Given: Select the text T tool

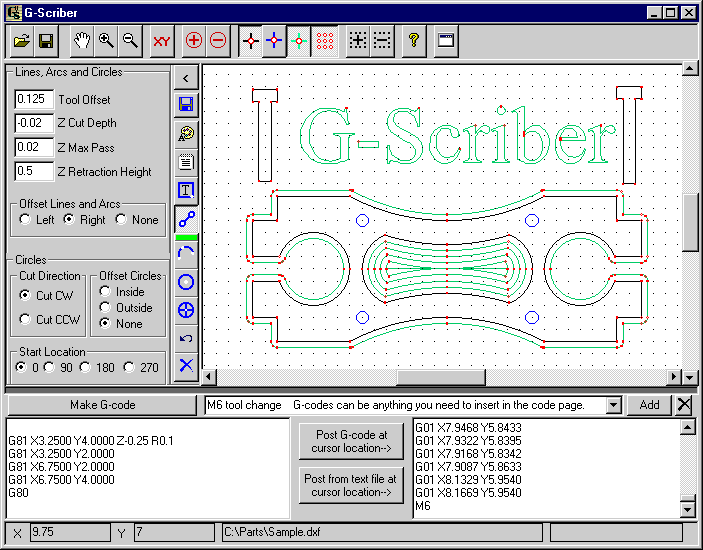Looking at the screenshot, I should [x=186, y=191].
